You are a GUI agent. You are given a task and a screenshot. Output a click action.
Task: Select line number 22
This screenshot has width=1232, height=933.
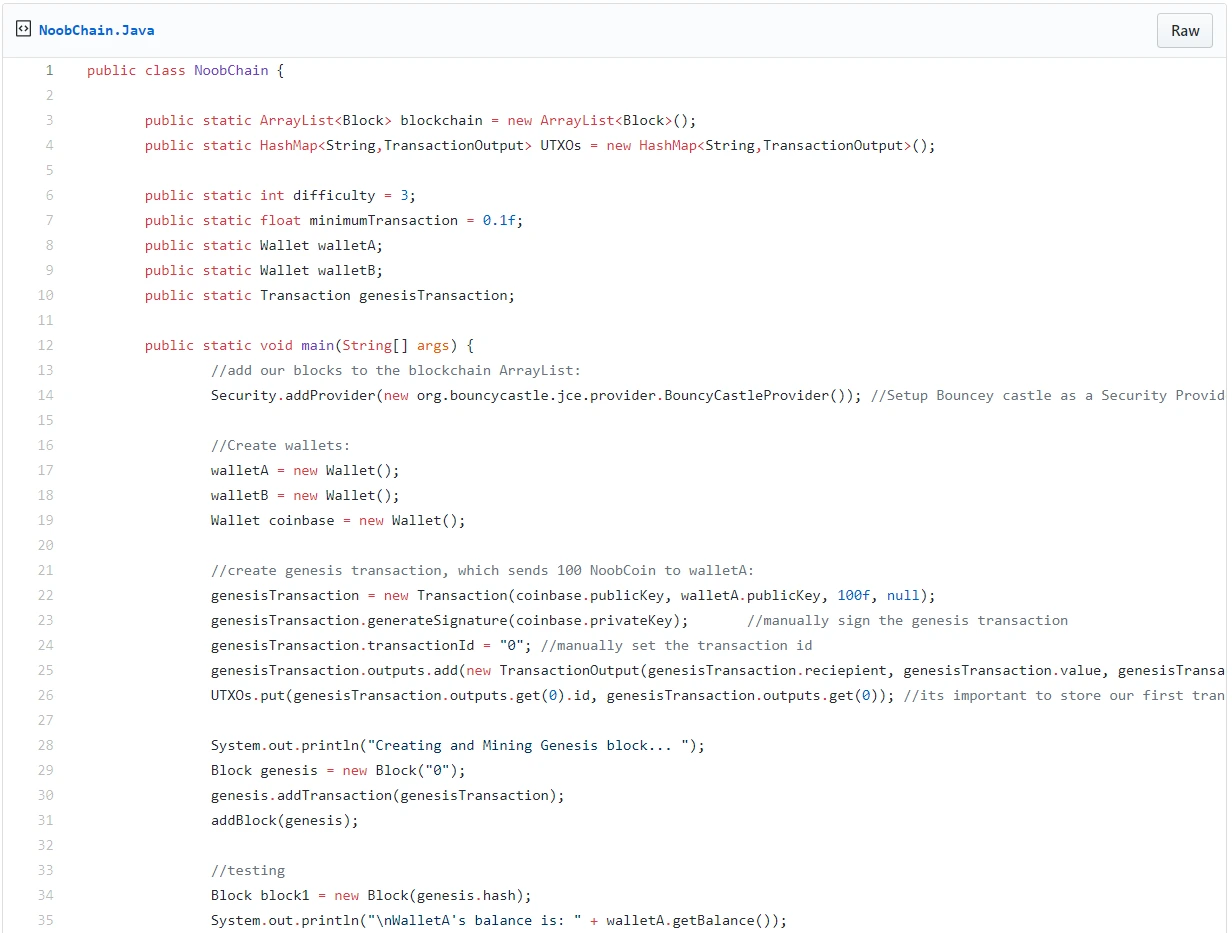pos(46,595)
